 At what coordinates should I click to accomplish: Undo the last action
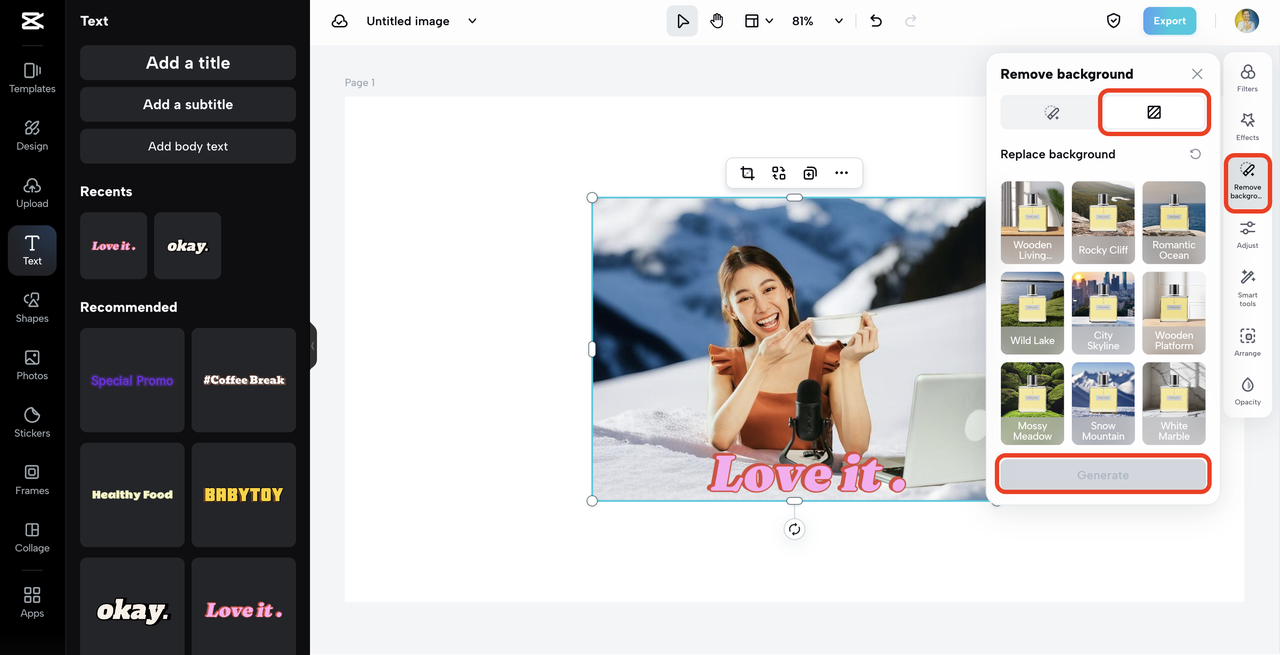876,21
